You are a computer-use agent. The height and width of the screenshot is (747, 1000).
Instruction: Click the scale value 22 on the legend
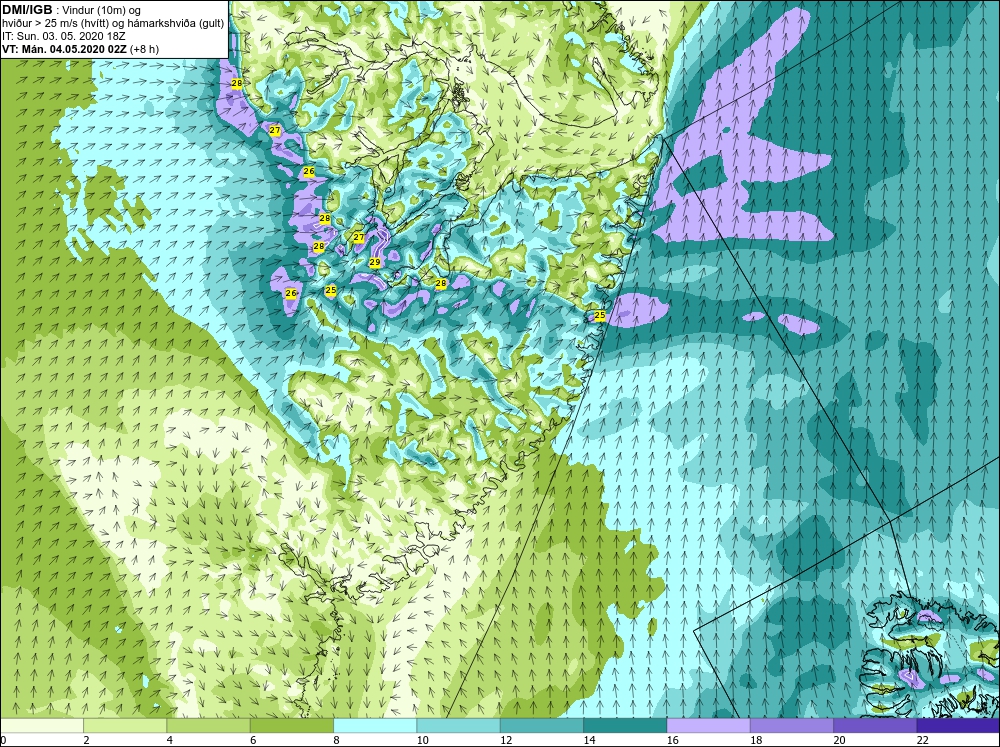click(x=922, y=740)
